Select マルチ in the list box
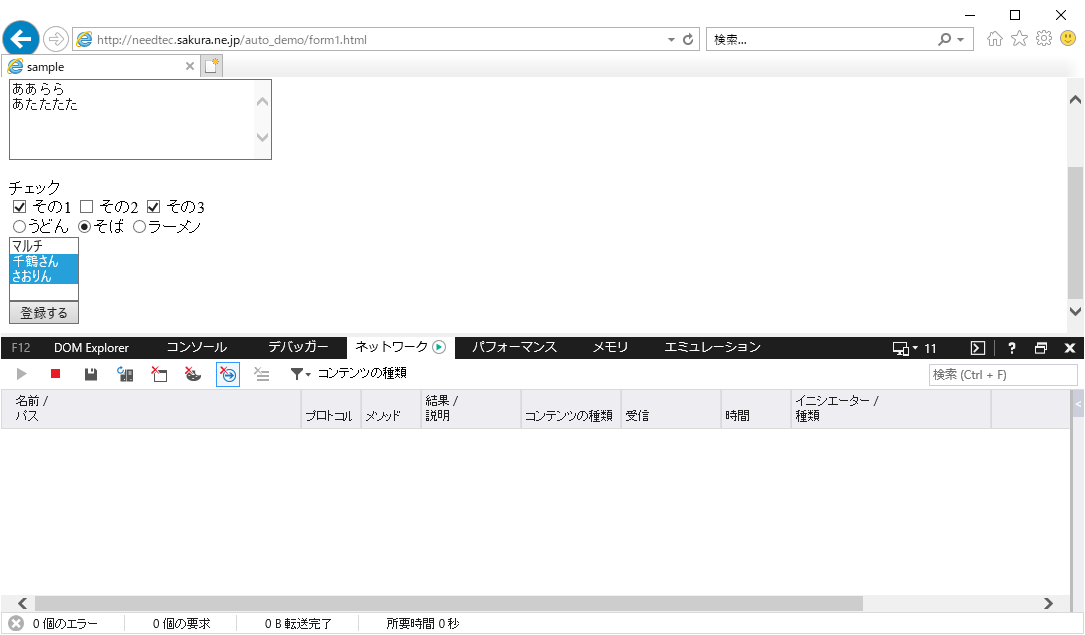This screenshot has width=1085, height=635. point(44,246)
